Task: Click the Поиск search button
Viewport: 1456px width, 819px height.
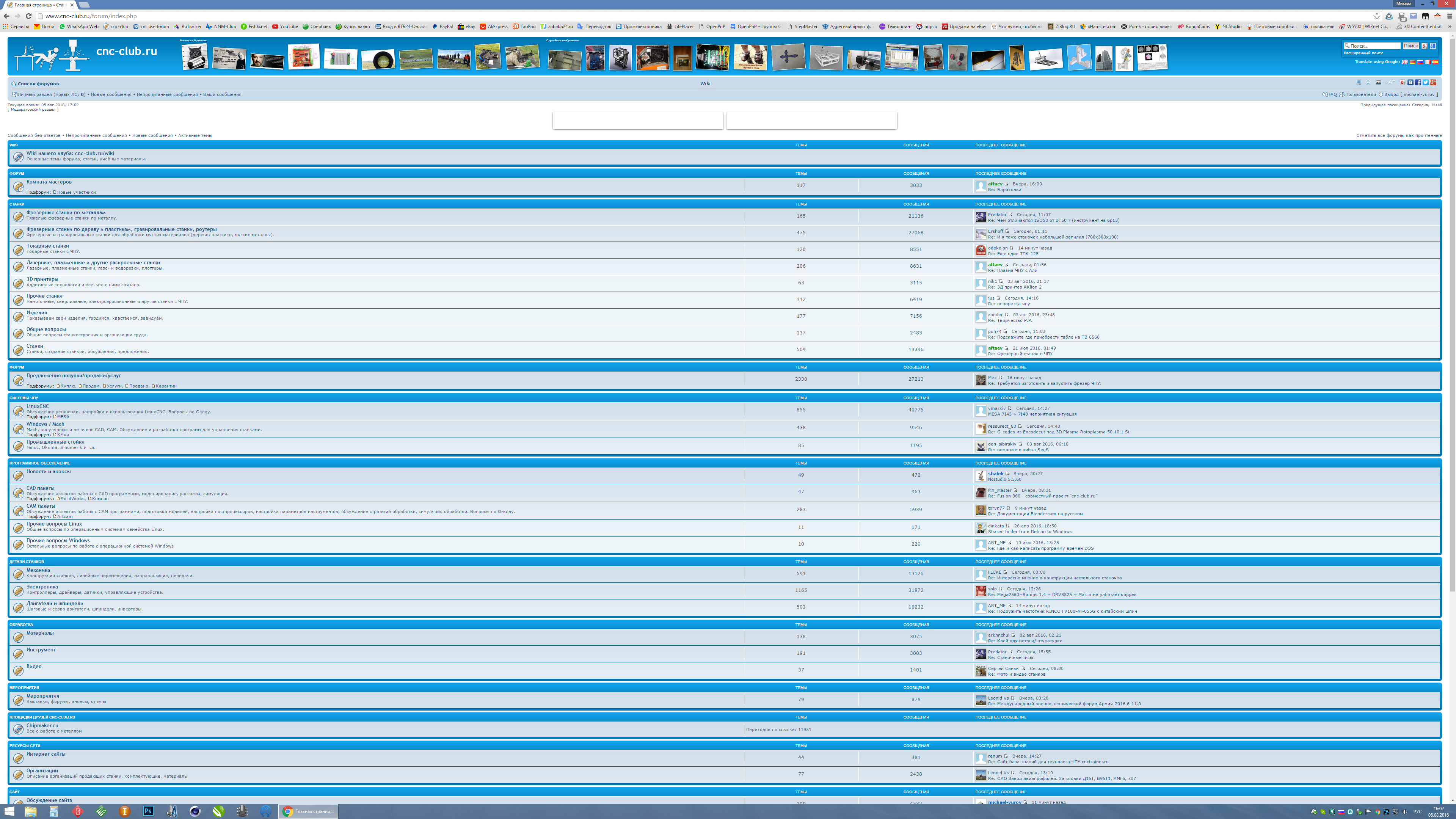Action: pos(1411,46)
